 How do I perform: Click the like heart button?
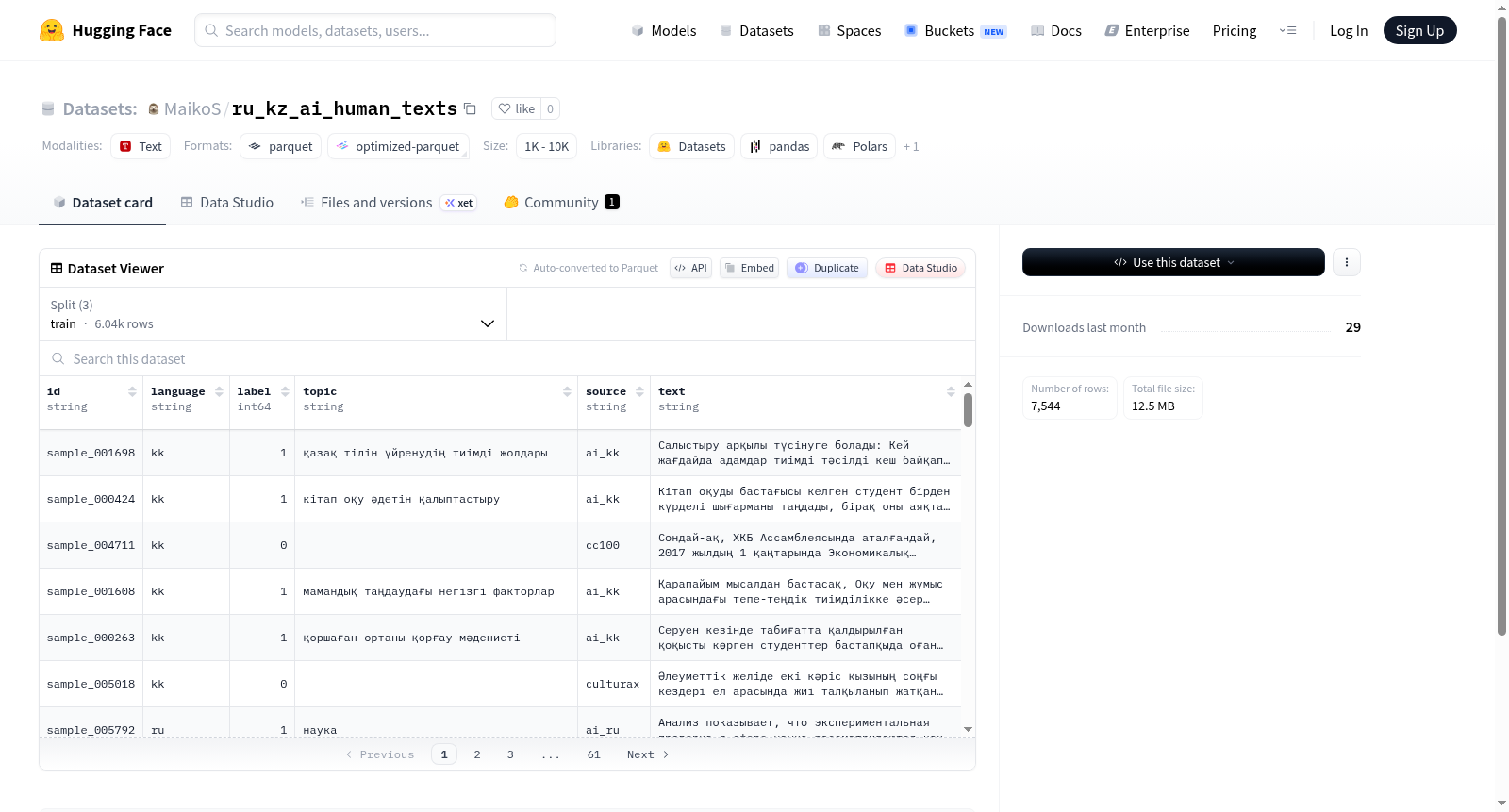(x=516, y=108)
